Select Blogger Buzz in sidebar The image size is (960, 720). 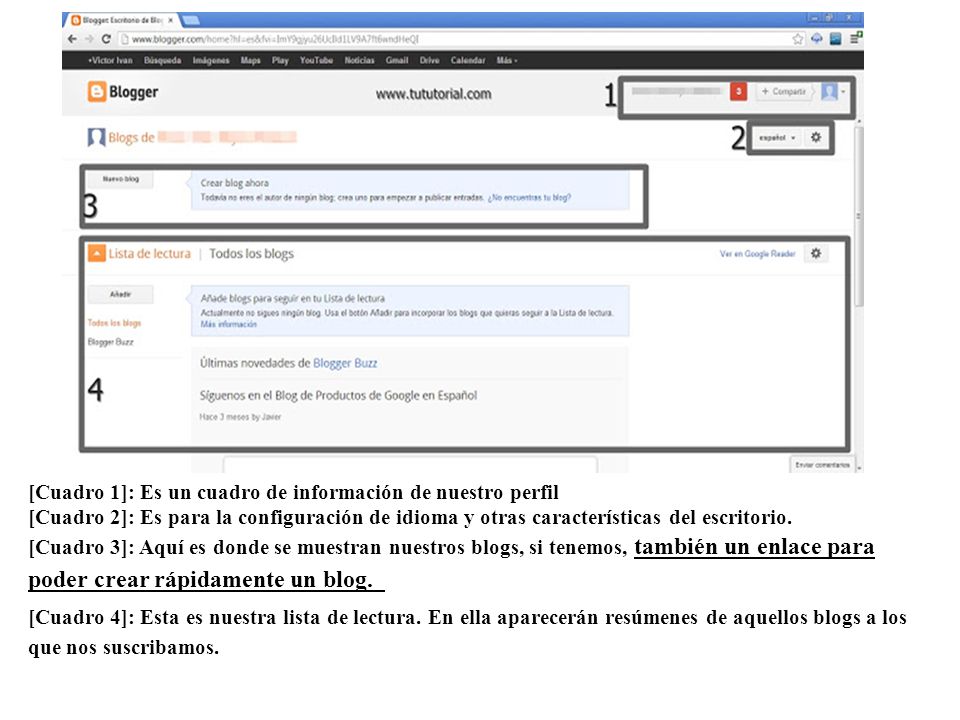coord(110,342)
